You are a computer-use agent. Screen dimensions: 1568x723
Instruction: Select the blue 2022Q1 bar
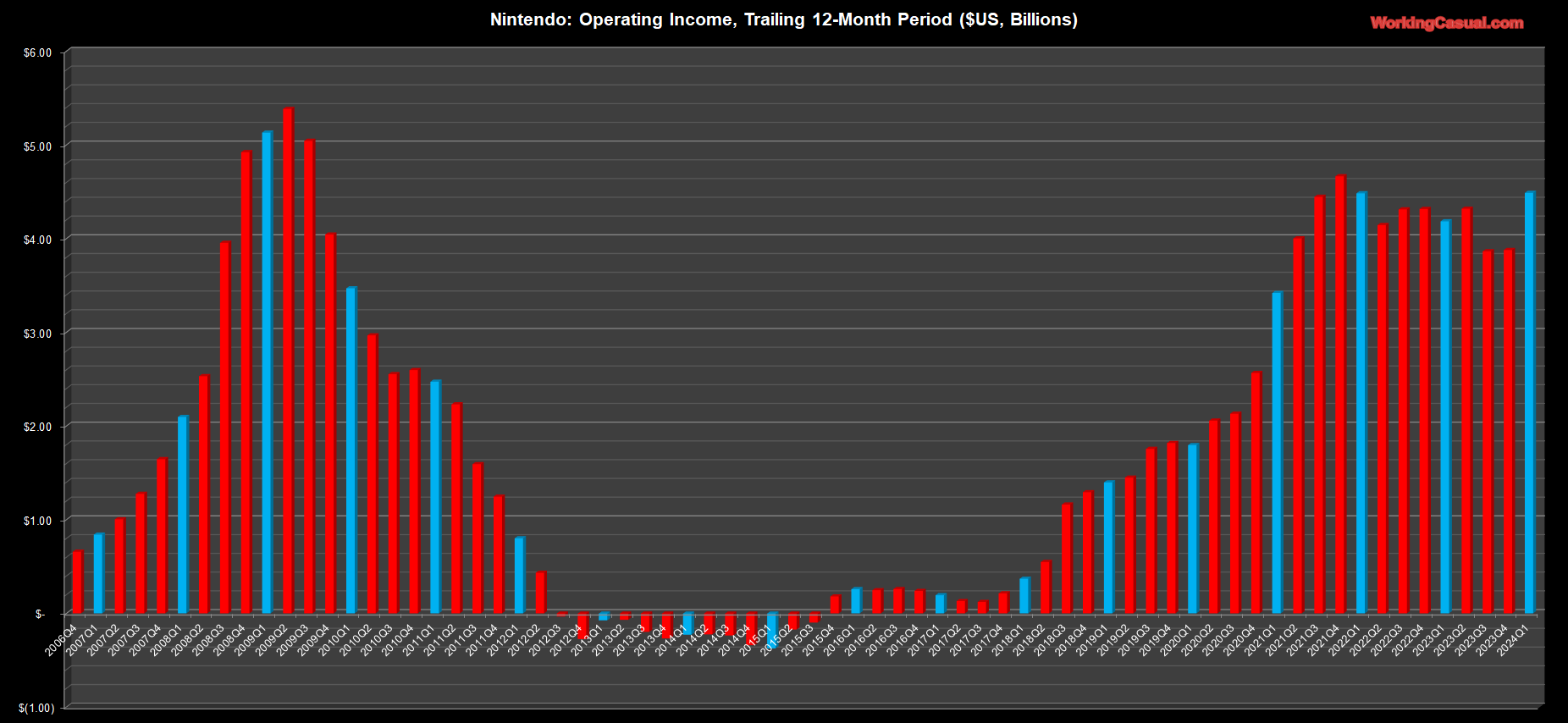(x=1361, y=403)
